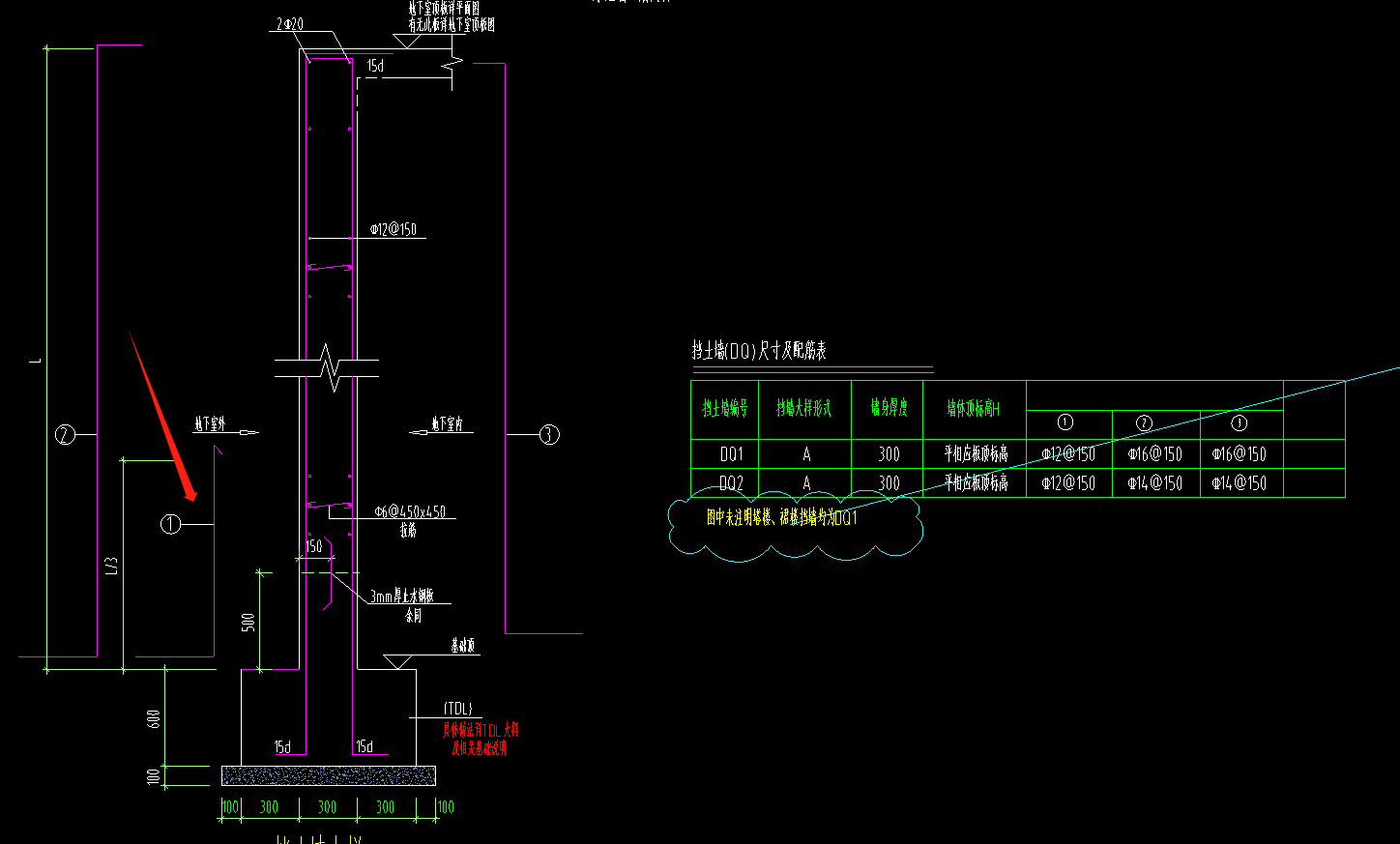Viewport: 1400px width, 844px height.
Task: Select Φ12@150 in the DQ1 table row
Action: [1068, 454]
